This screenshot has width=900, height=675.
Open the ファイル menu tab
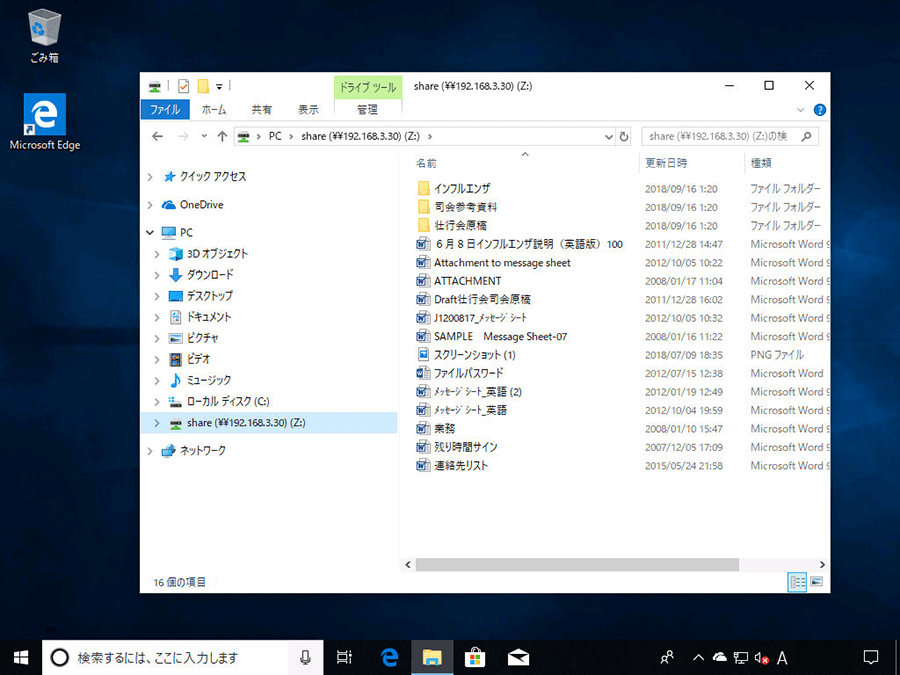point(165,110)
